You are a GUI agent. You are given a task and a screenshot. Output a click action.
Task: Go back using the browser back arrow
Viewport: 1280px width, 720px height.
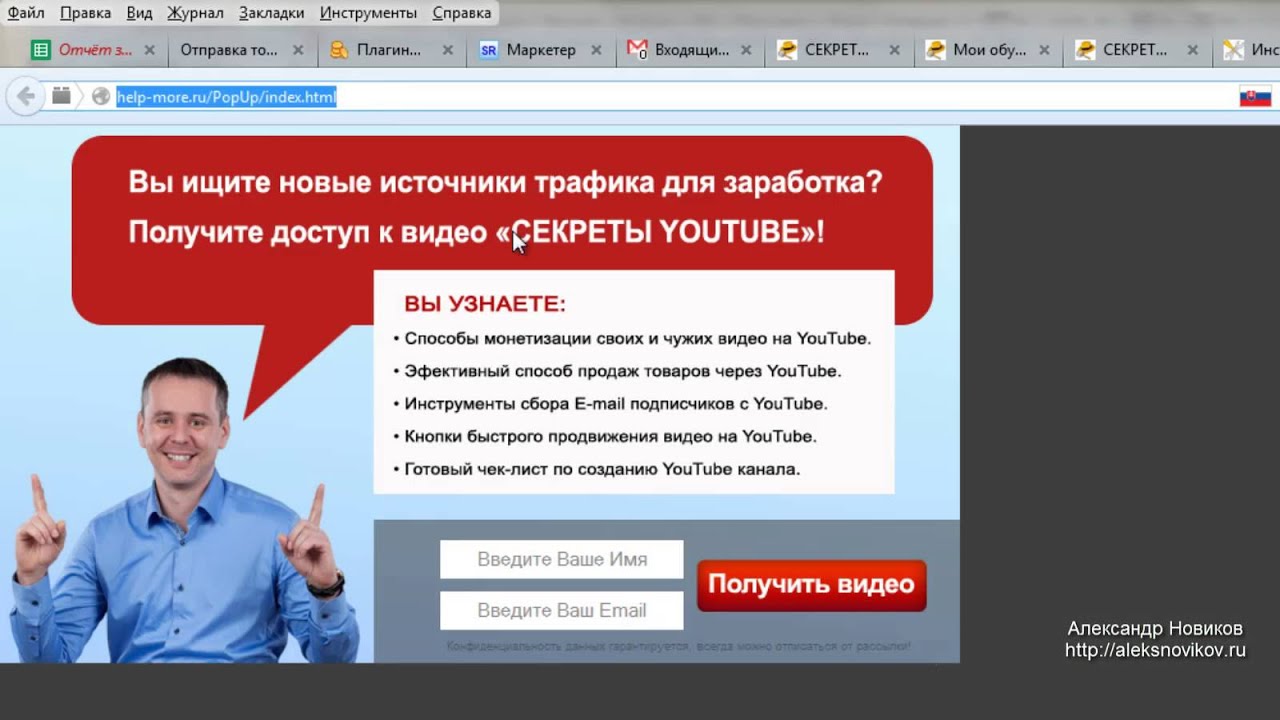point(26,96)
